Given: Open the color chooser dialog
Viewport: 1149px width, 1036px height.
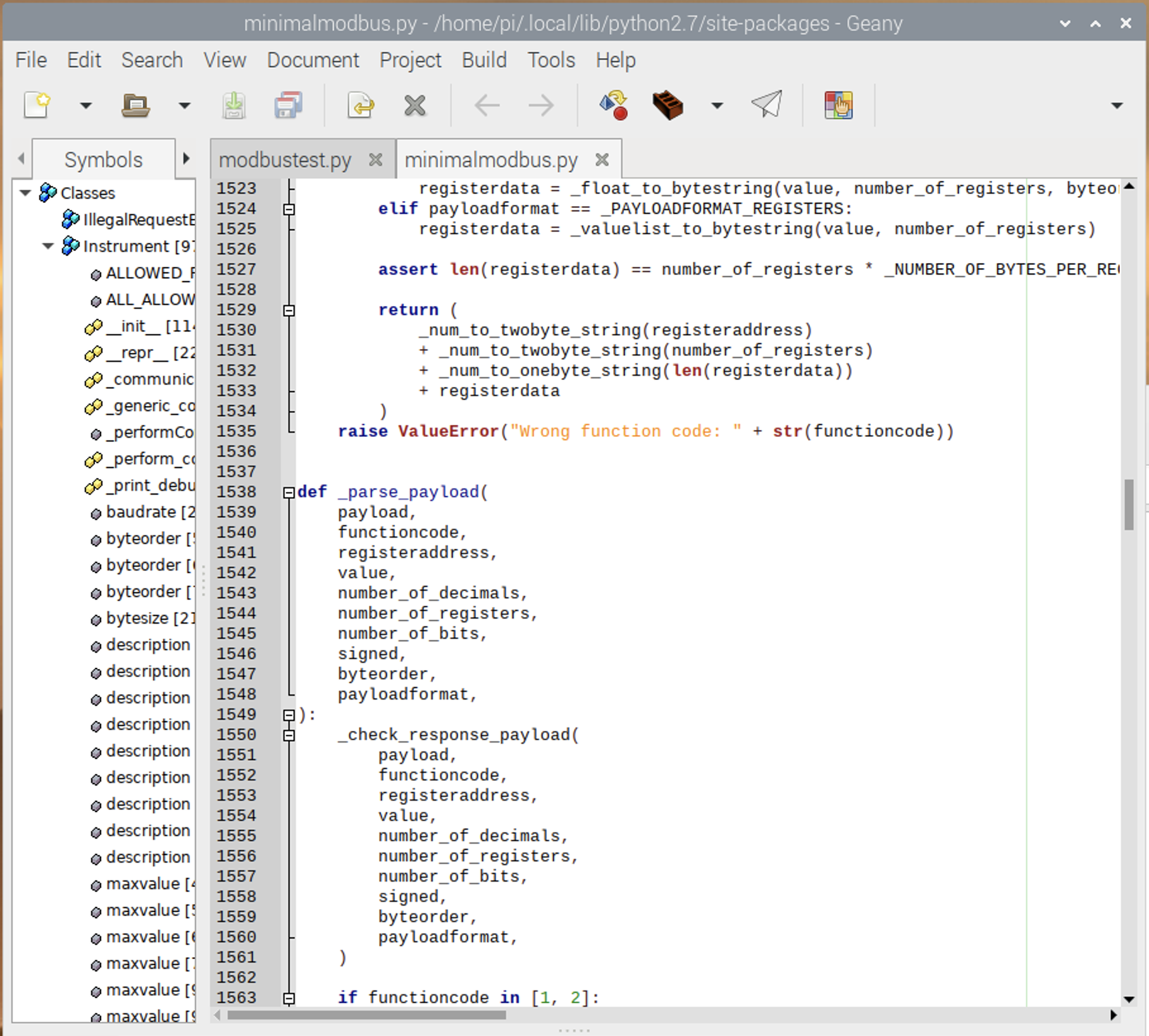Looking at the screenshot, I should point(838,105).
